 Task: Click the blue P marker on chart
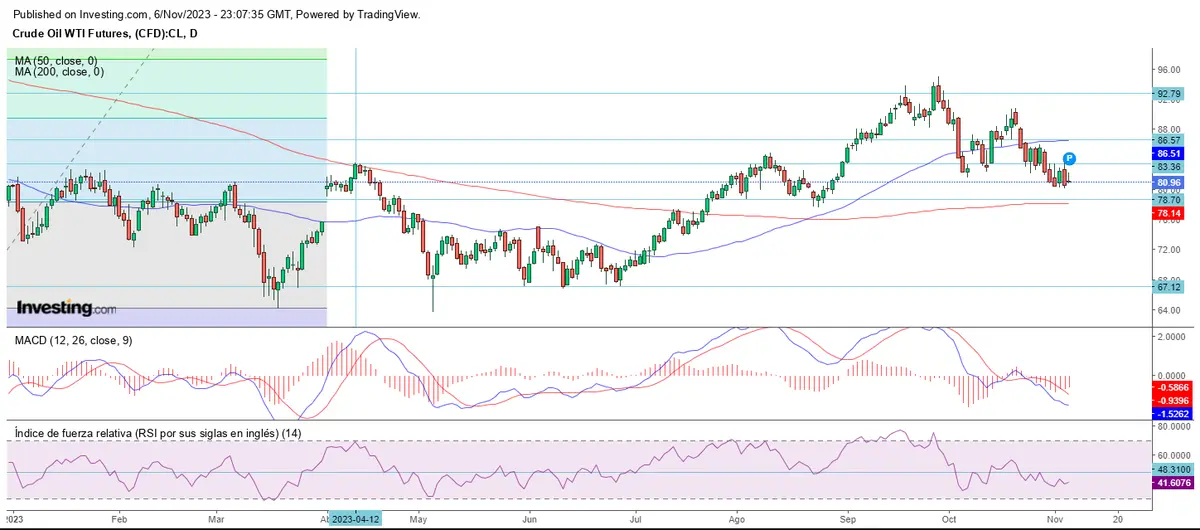(x=1069, y=158)
